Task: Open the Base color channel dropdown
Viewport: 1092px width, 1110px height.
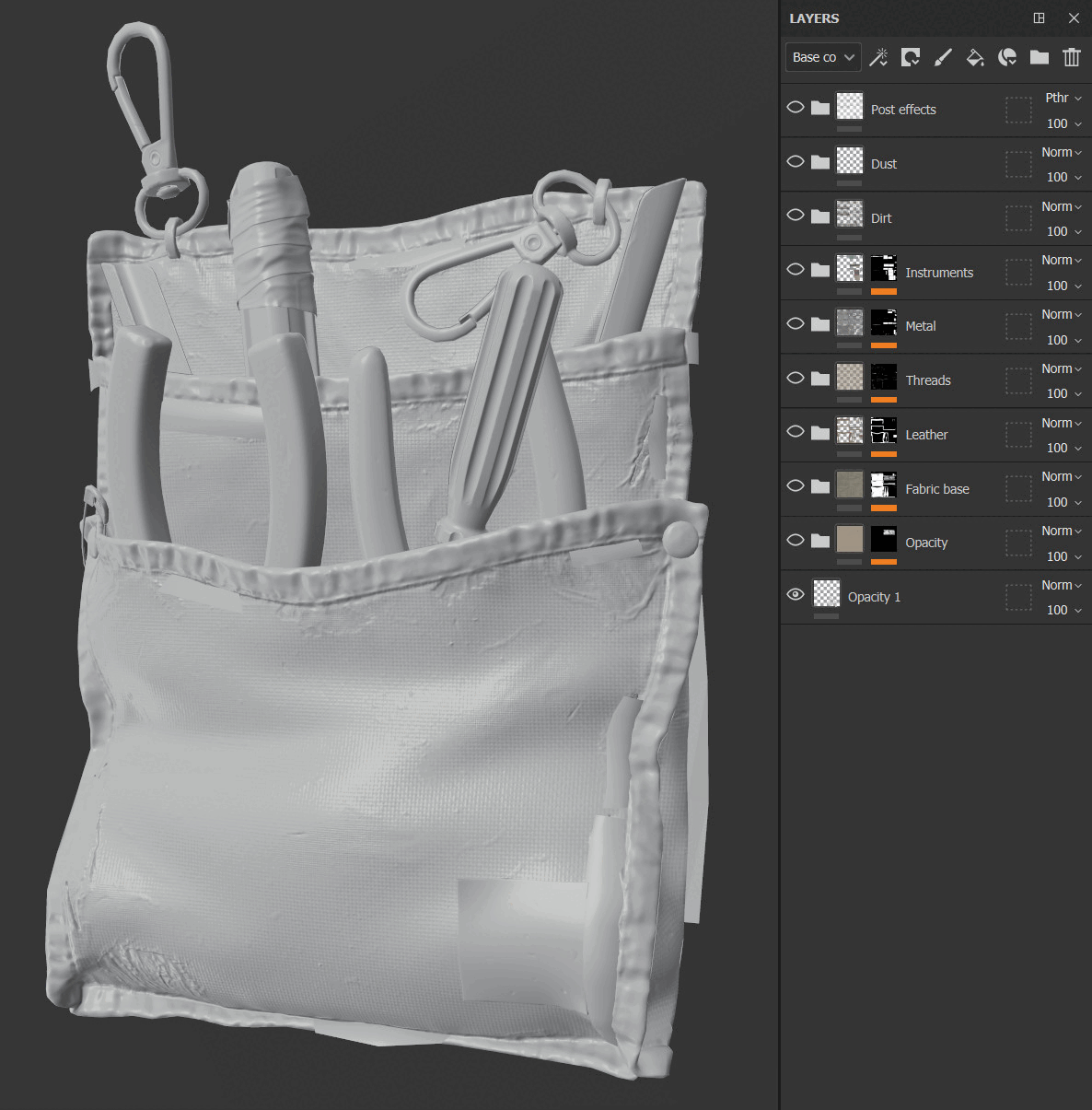Action: 823,57
